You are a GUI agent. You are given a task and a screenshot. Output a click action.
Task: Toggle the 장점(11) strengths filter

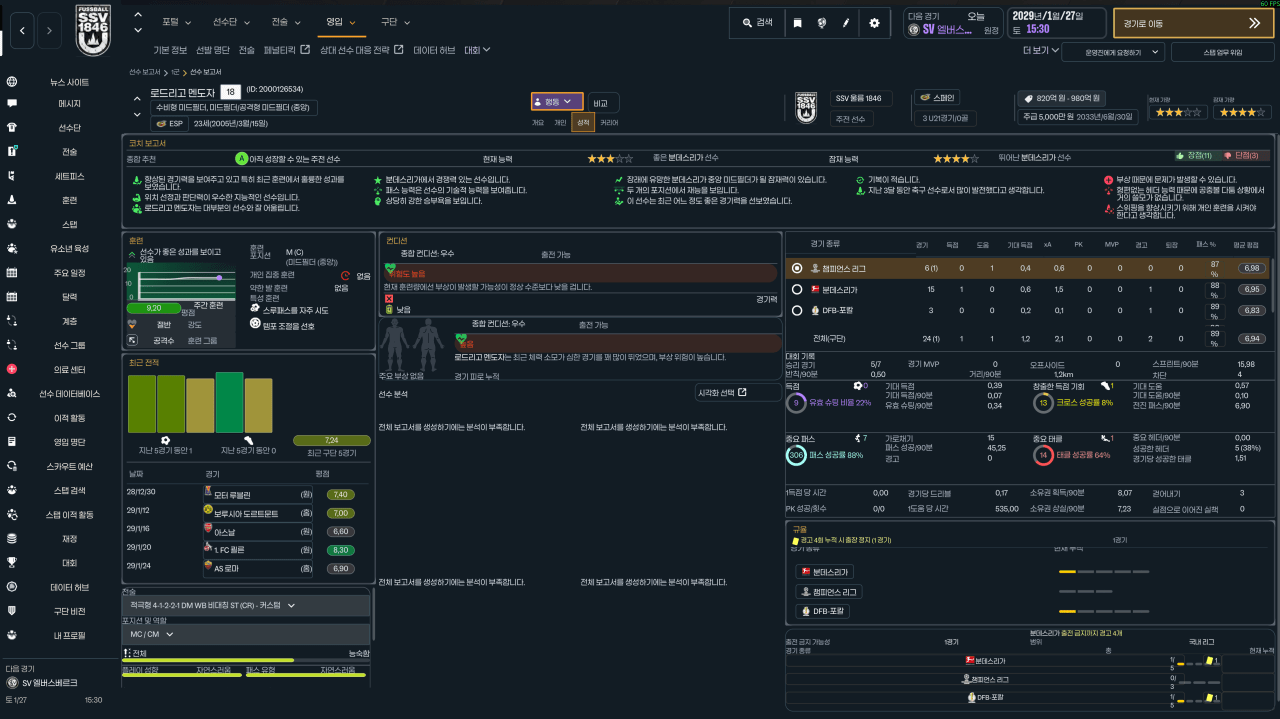pyautogui.click(x=1194, y=156)
